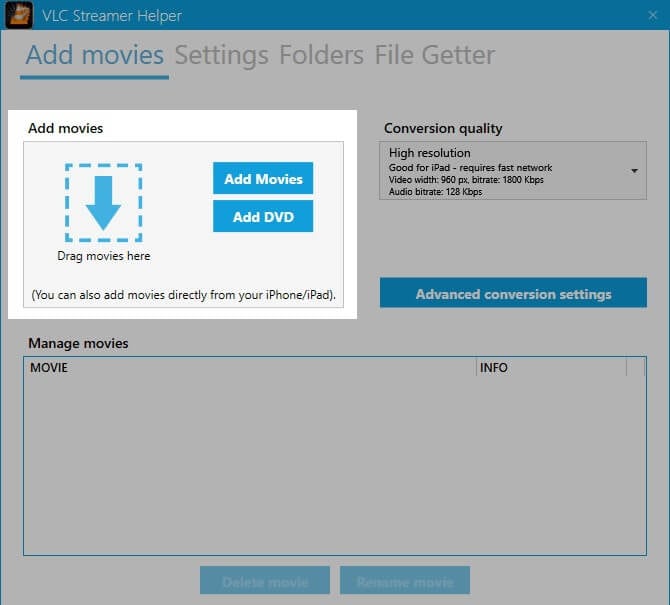Image resolution: width=670 pixels, height=605 pixels.
Task: Open the Conversion quality dropdown
Action: [512, 171]
